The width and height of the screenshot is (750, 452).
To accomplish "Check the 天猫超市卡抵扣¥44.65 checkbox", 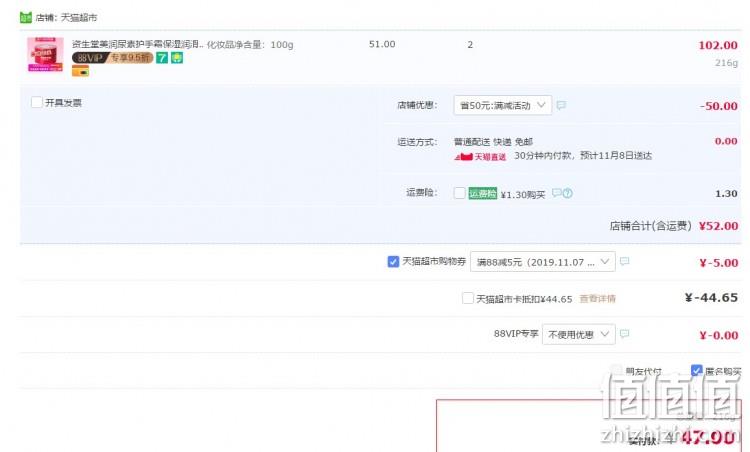I will (468, 298).
